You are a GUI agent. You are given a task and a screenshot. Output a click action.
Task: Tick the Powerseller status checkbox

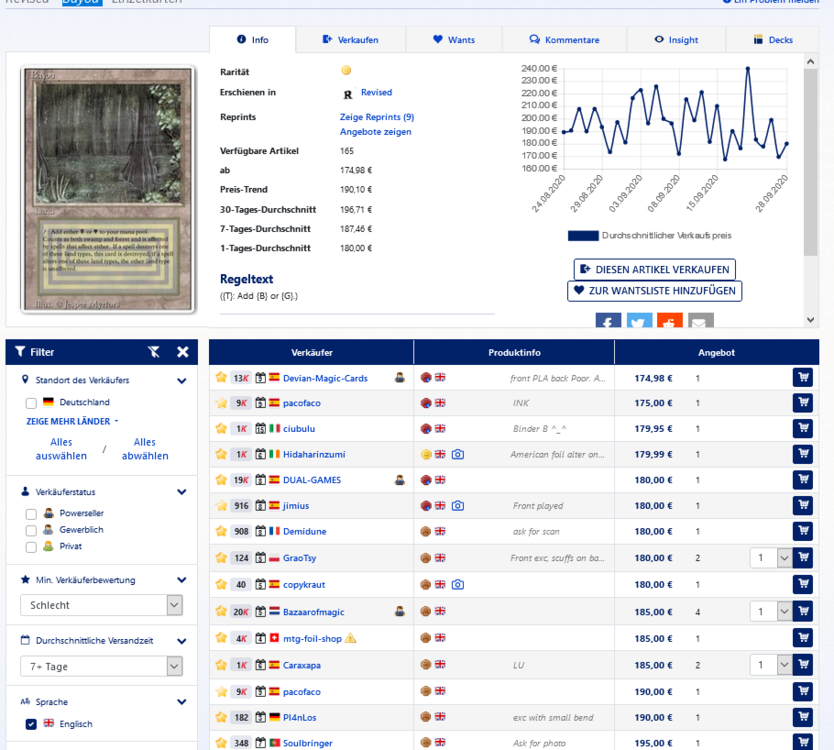(x=31, y=513)
